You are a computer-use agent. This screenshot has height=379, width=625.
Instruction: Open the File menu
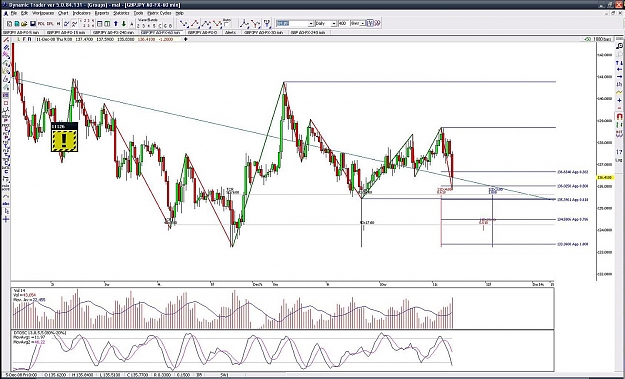click(14, 13)
